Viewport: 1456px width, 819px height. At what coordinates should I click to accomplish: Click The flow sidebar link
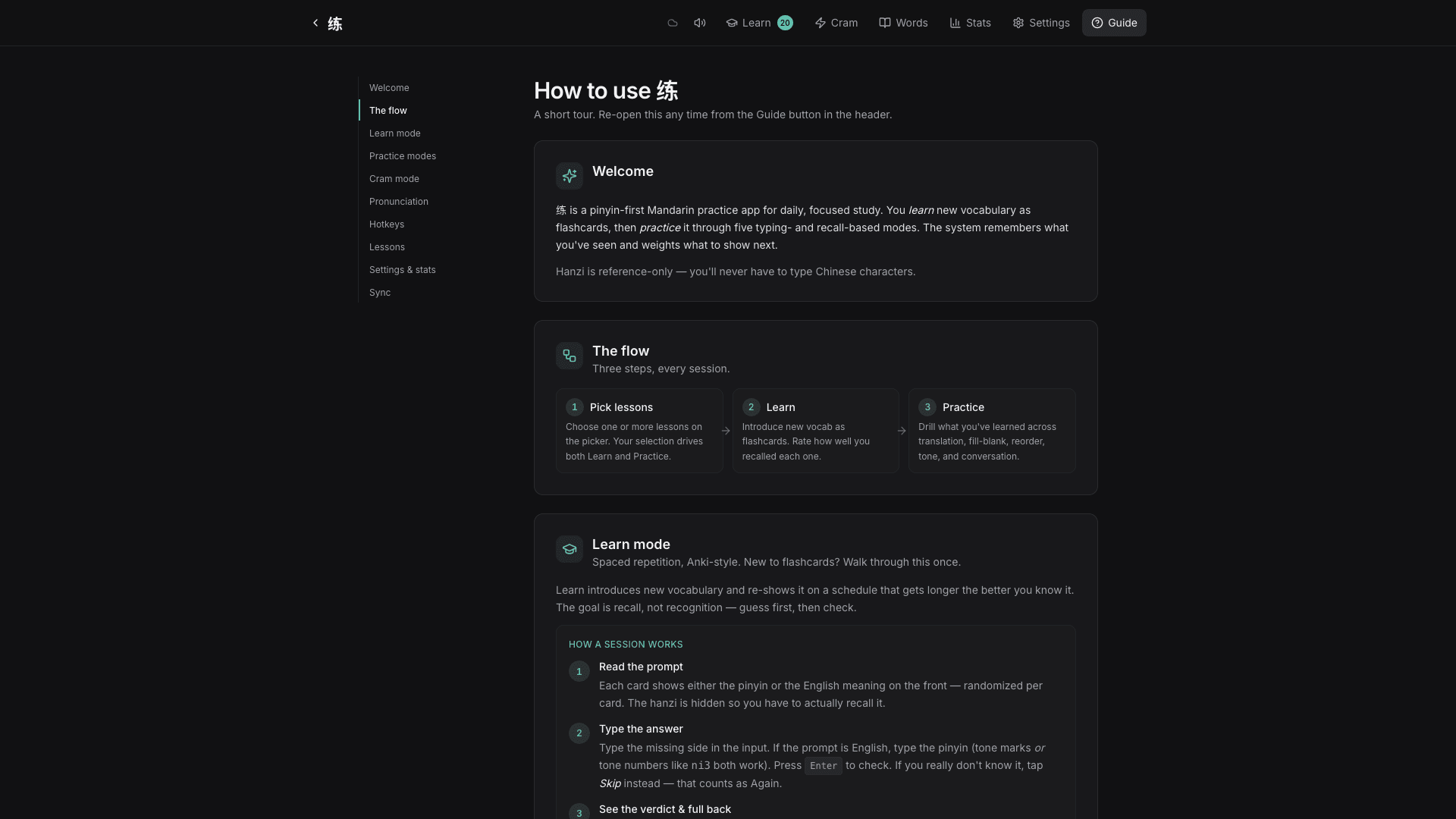(x=388, y=111)
